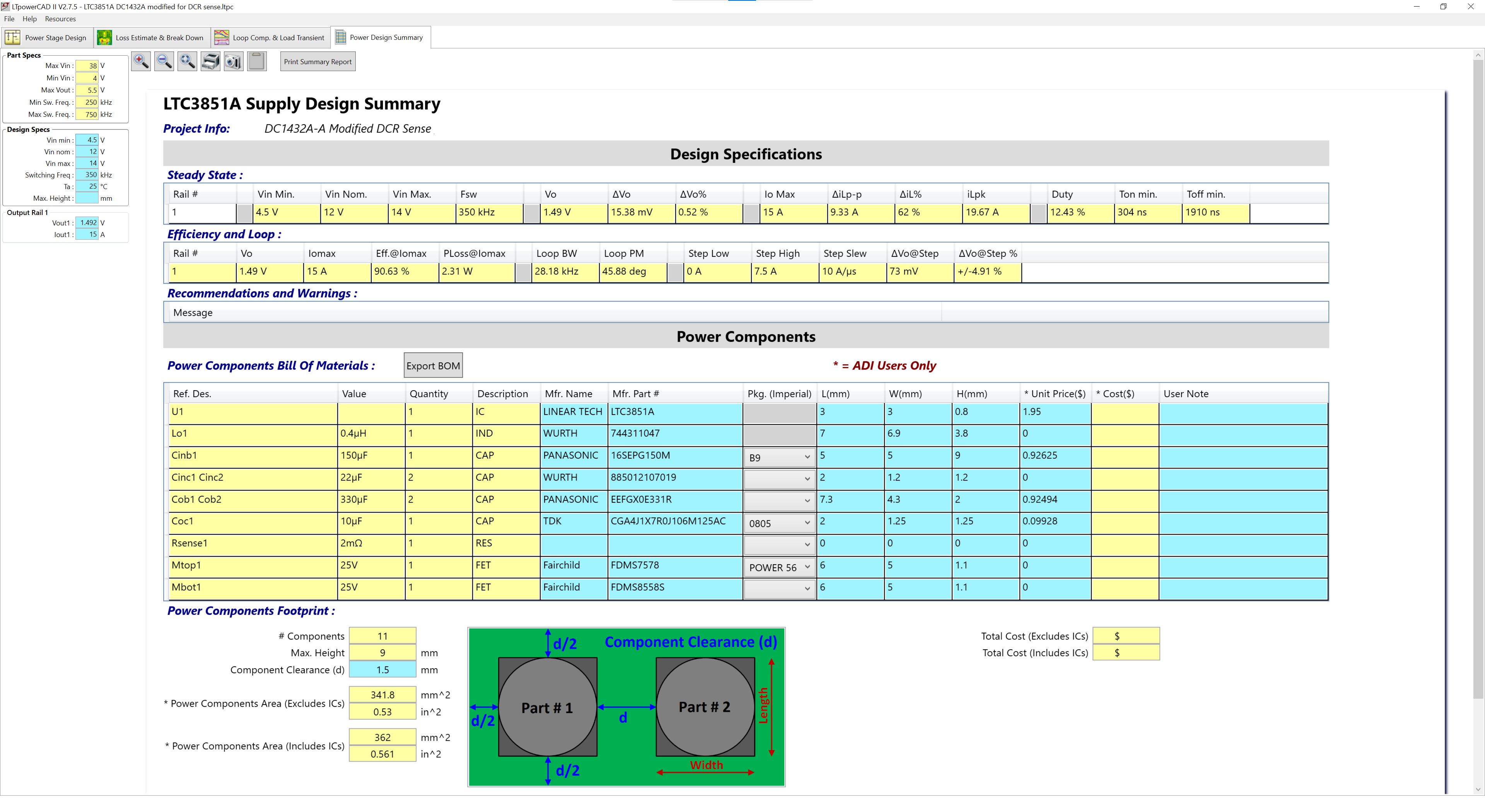Click the zoom out magnifier icon

coord(164,61)
